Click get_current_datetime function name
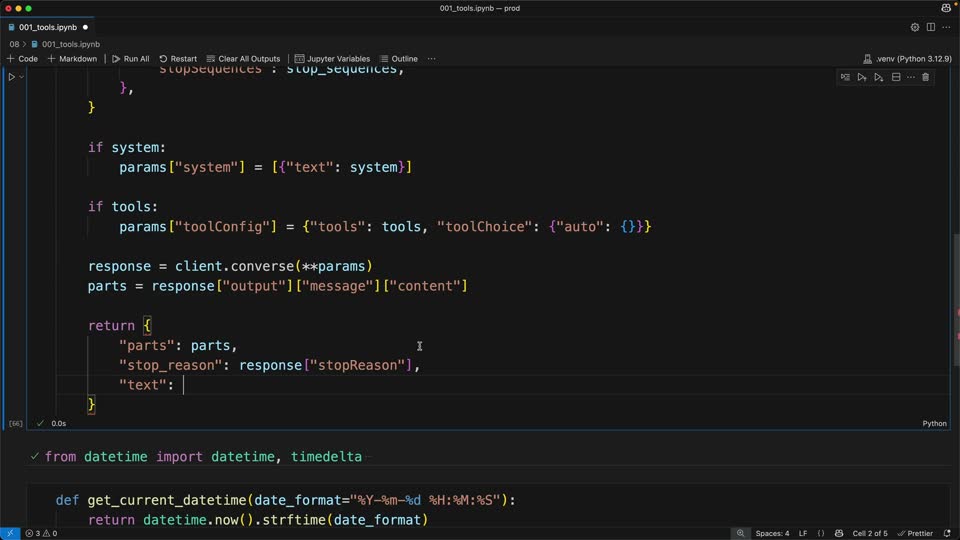The height and width of the screenshot is (540, 960). pos(167,500)
